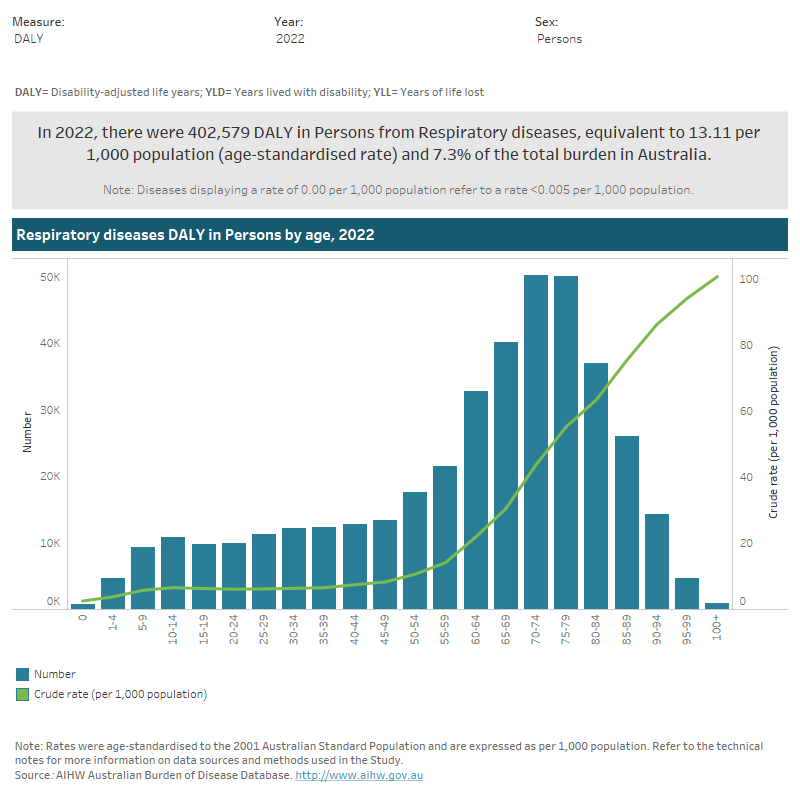Click the 5-9 age group bar
Viewport: 800px width, 800px height.
tap(143, 577)
